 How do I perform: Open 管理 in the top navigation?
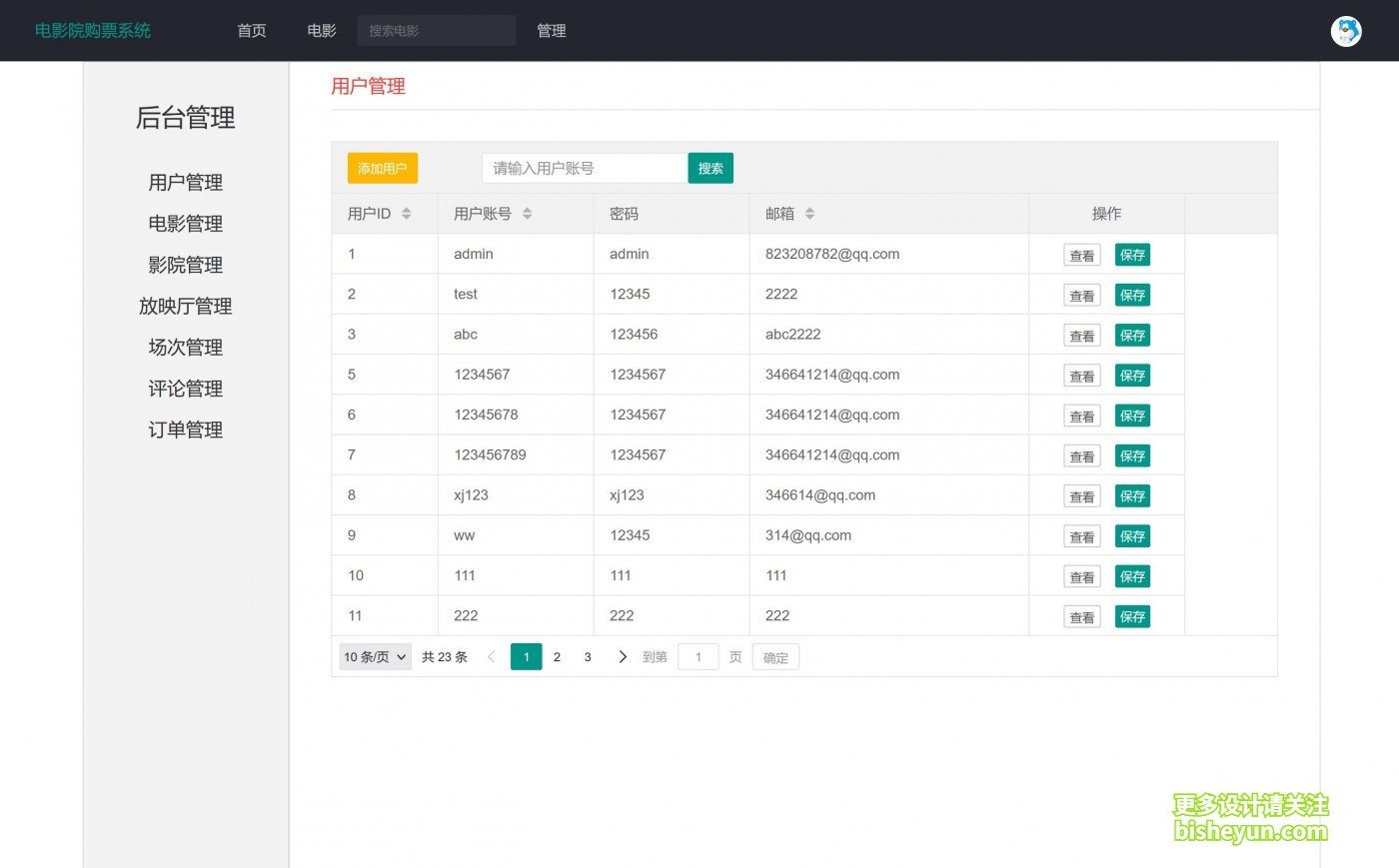(552, 31)
